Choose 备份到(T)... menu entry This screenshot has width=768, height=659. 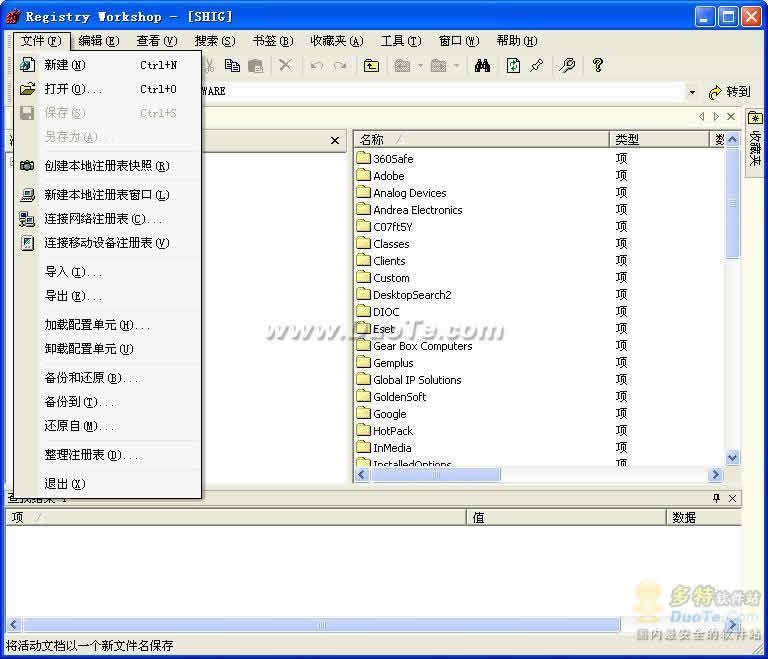coord(108,401)
